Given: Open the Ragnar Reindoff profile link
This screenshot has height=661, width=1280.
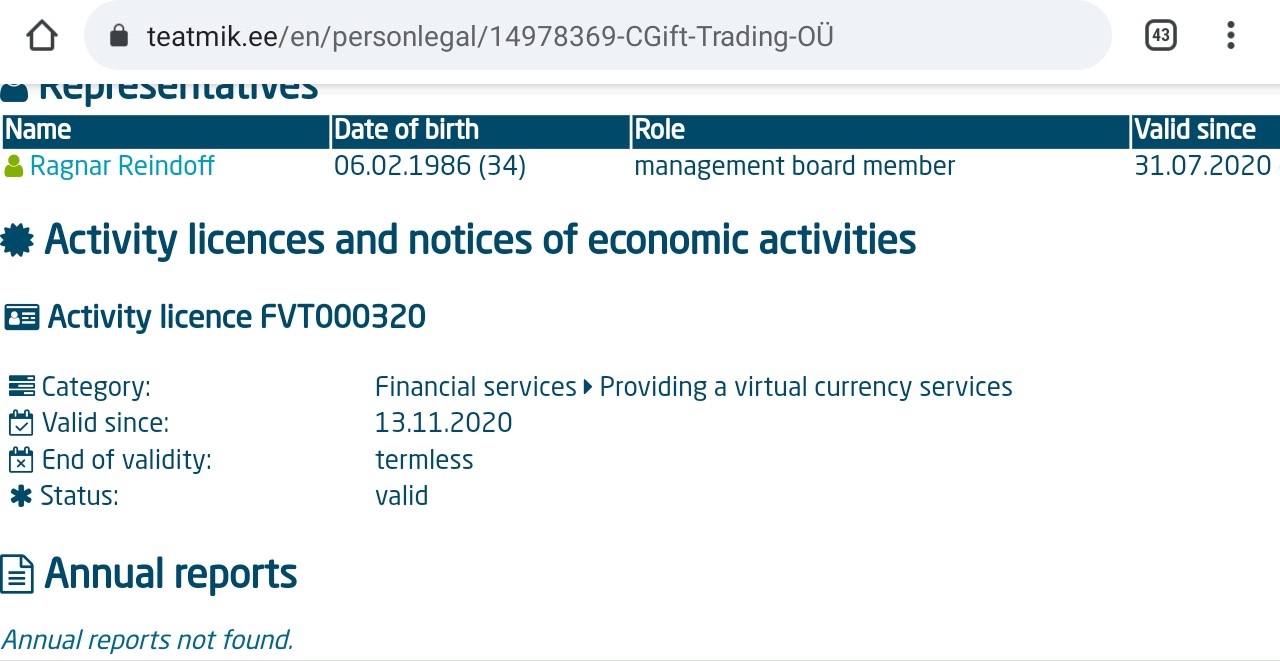Looking at the screenshot, I should 123,166.
